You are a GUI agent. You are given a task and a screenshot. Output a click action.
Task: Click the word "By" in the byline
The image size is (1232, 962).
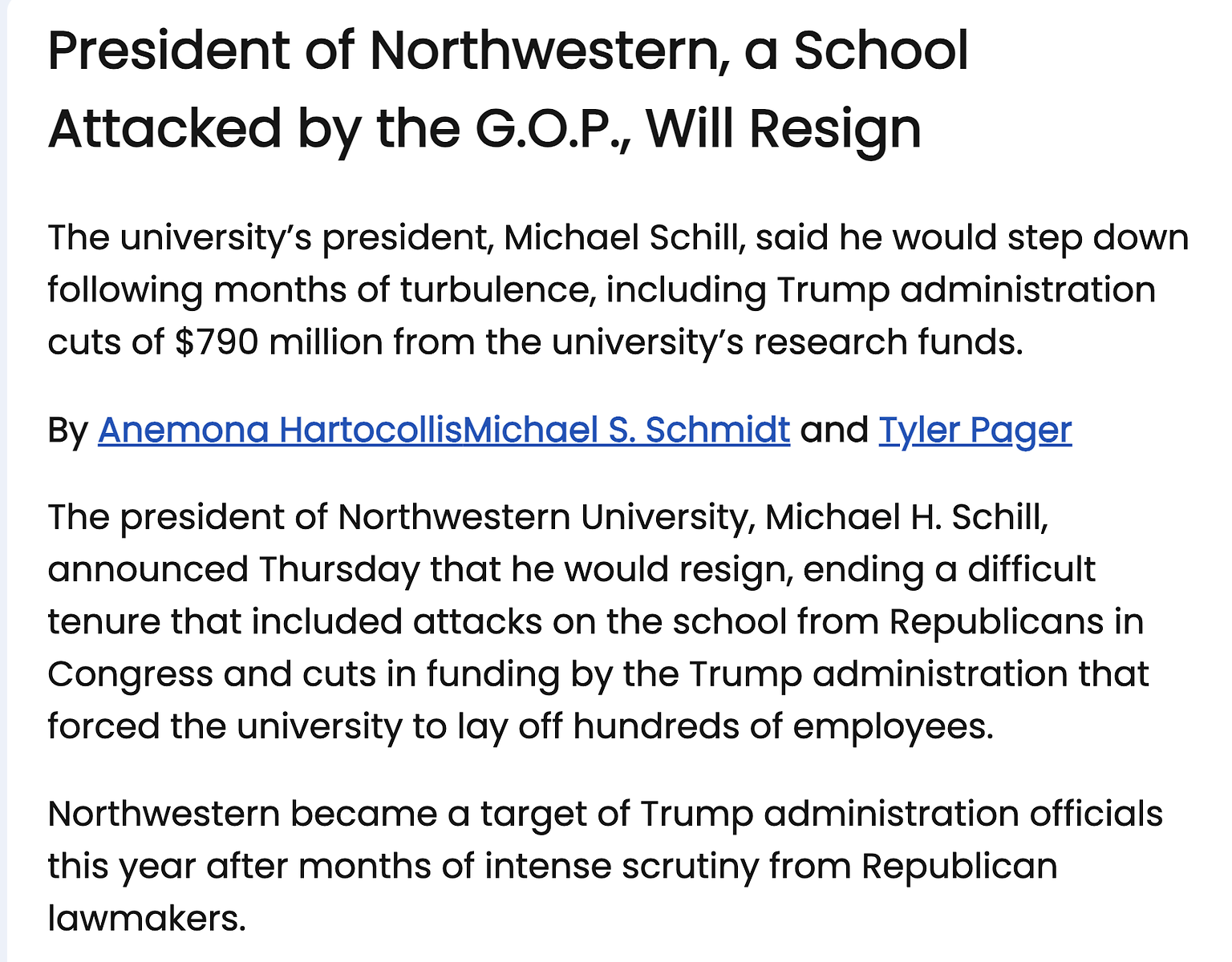[x=67, y=430]
